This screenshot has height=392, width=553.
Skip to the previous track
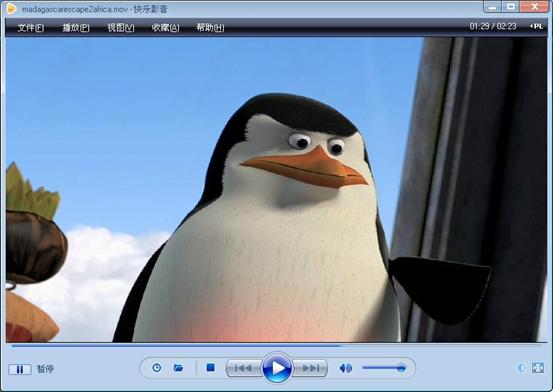tap(244, 368)
